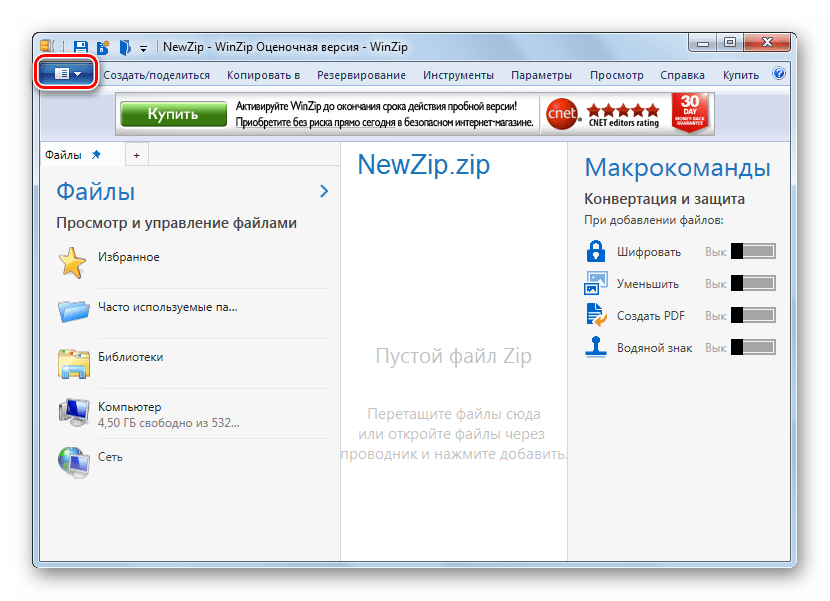830x601 pixels.
Task: Click the Файлы heading
Action: click(x=96, y=192)
